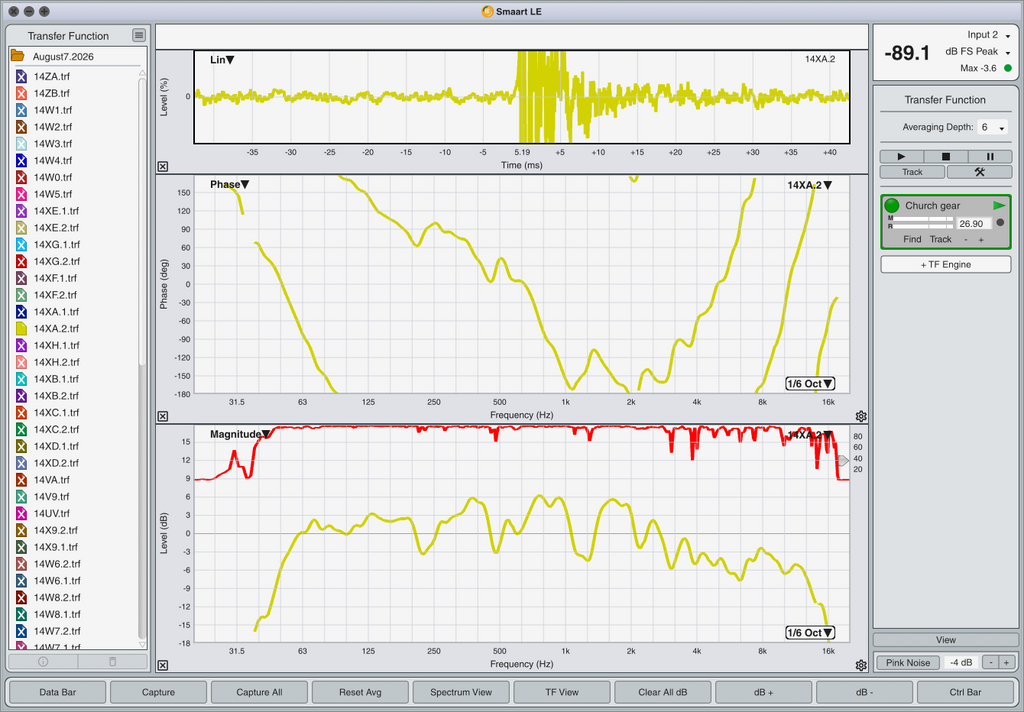Image resolution: width=1024 pixels, height=712 pixels.
Task: Click + TF Engine button
Action: click(x=946, y=265)
